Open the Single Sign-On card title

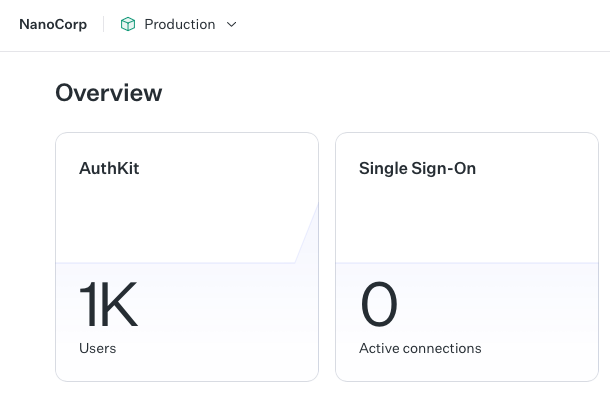coord(417,168)
